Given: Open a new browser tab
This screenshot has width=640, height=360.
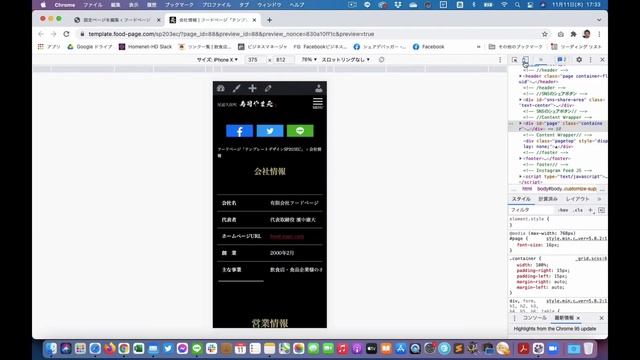Looking at the screenshot, I should click(x=269, y=20).
